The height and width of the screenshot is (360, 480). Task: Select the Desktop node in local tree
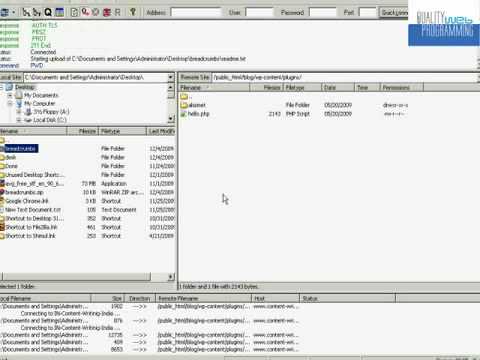(25, 87)
